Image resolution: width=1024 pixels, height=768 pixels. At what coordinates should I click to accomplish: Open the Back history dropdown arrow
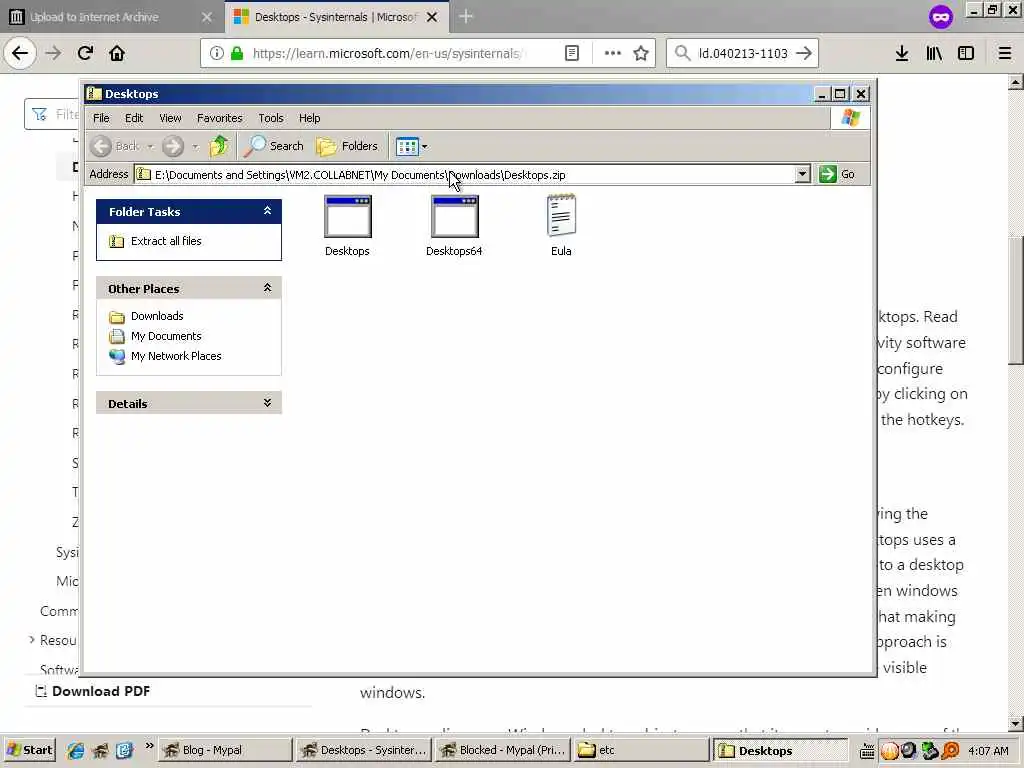[x=150, y=146]
